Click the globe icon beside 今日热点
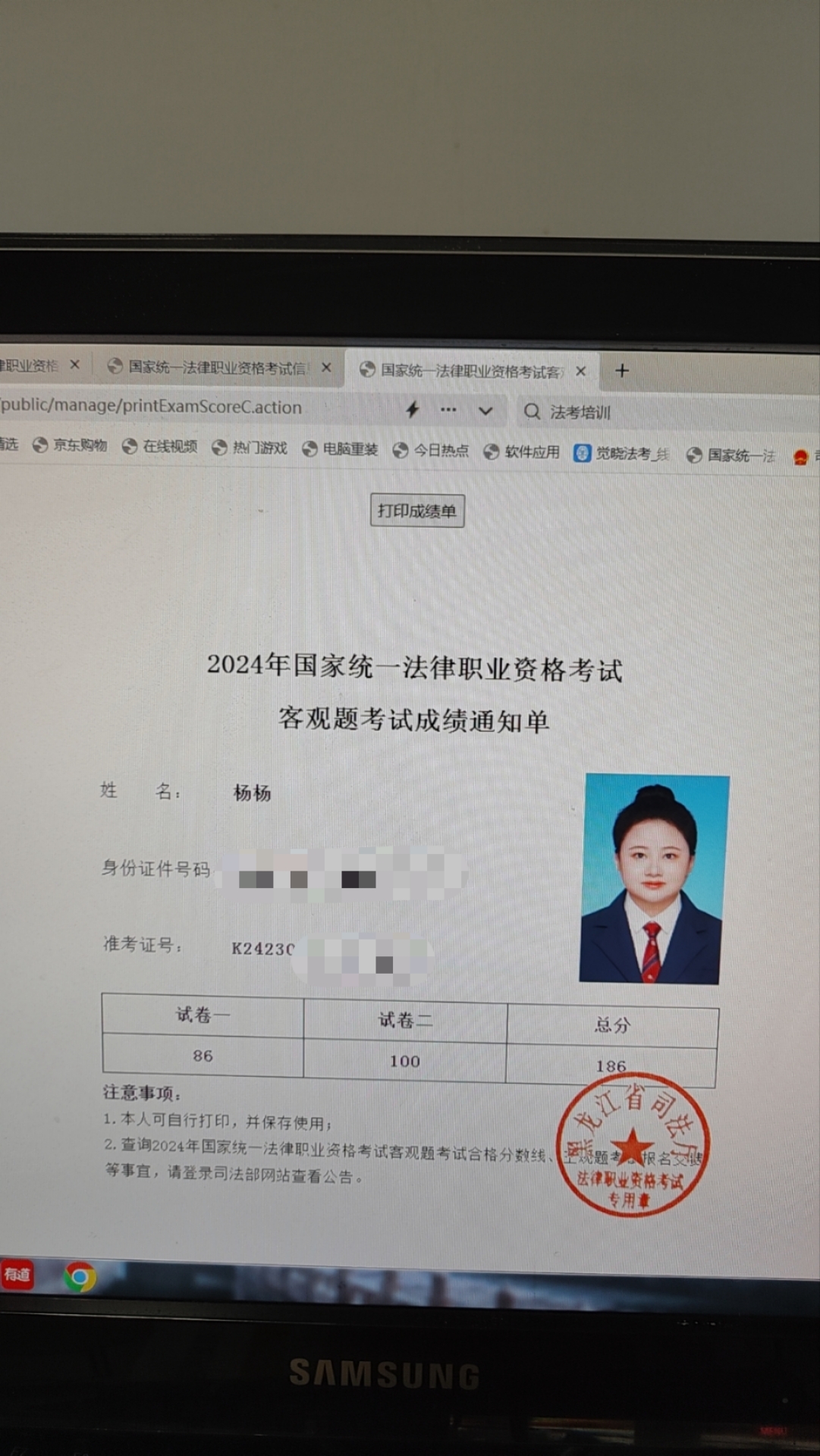This screenshot has height=1456, width=820. click(x=400, y=450)
